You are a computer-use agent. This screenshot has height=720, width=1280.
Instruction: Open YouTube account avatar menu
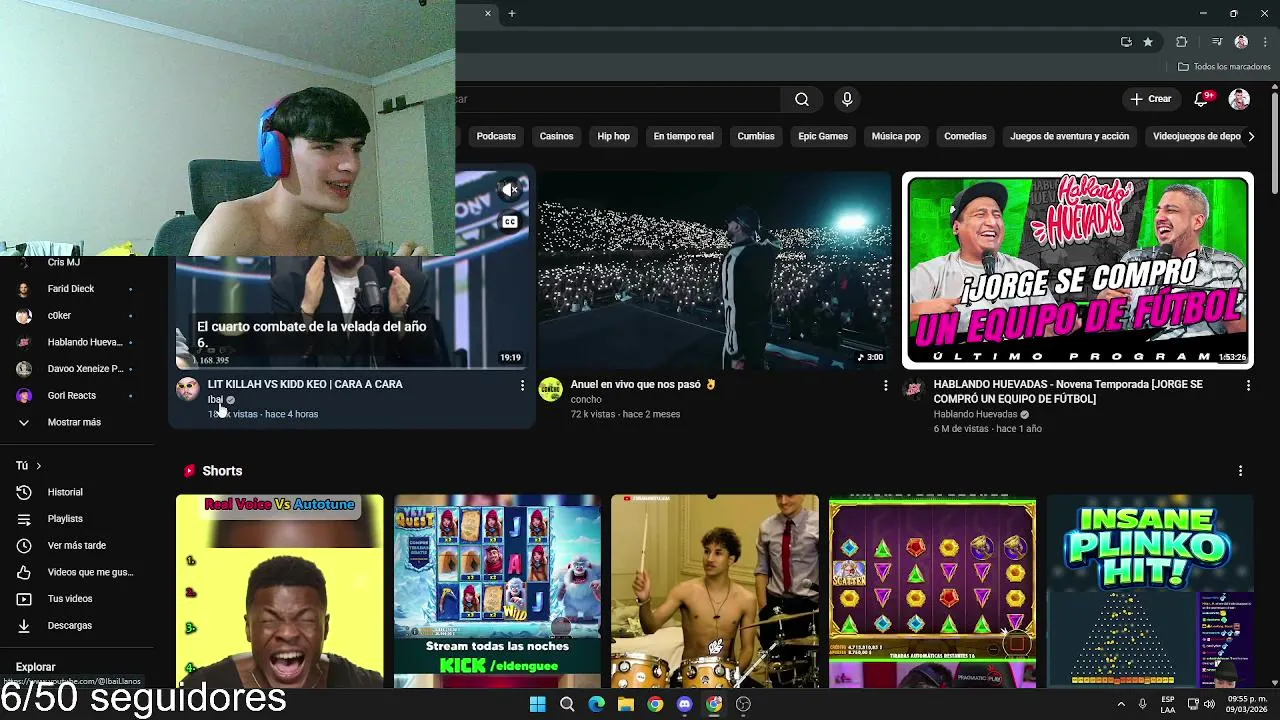pyautogui.click(x=1239, y=99)
